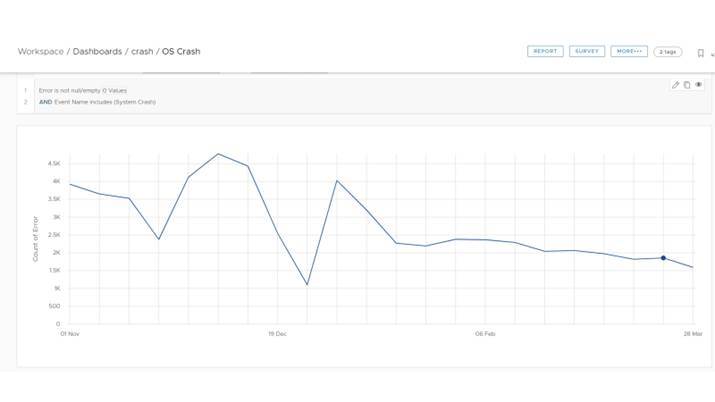Click the highlighted data point on chart
The width and height of the screenshot is (715, 402).
point(663,258)
